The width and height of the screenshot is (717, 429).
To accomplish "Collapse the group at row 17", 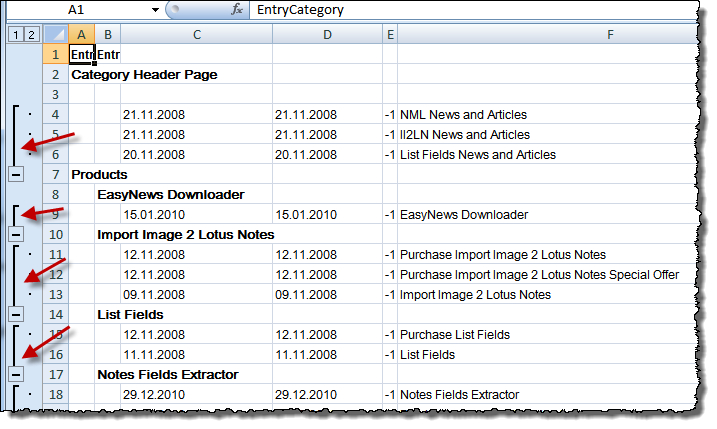I will [16, 375].
